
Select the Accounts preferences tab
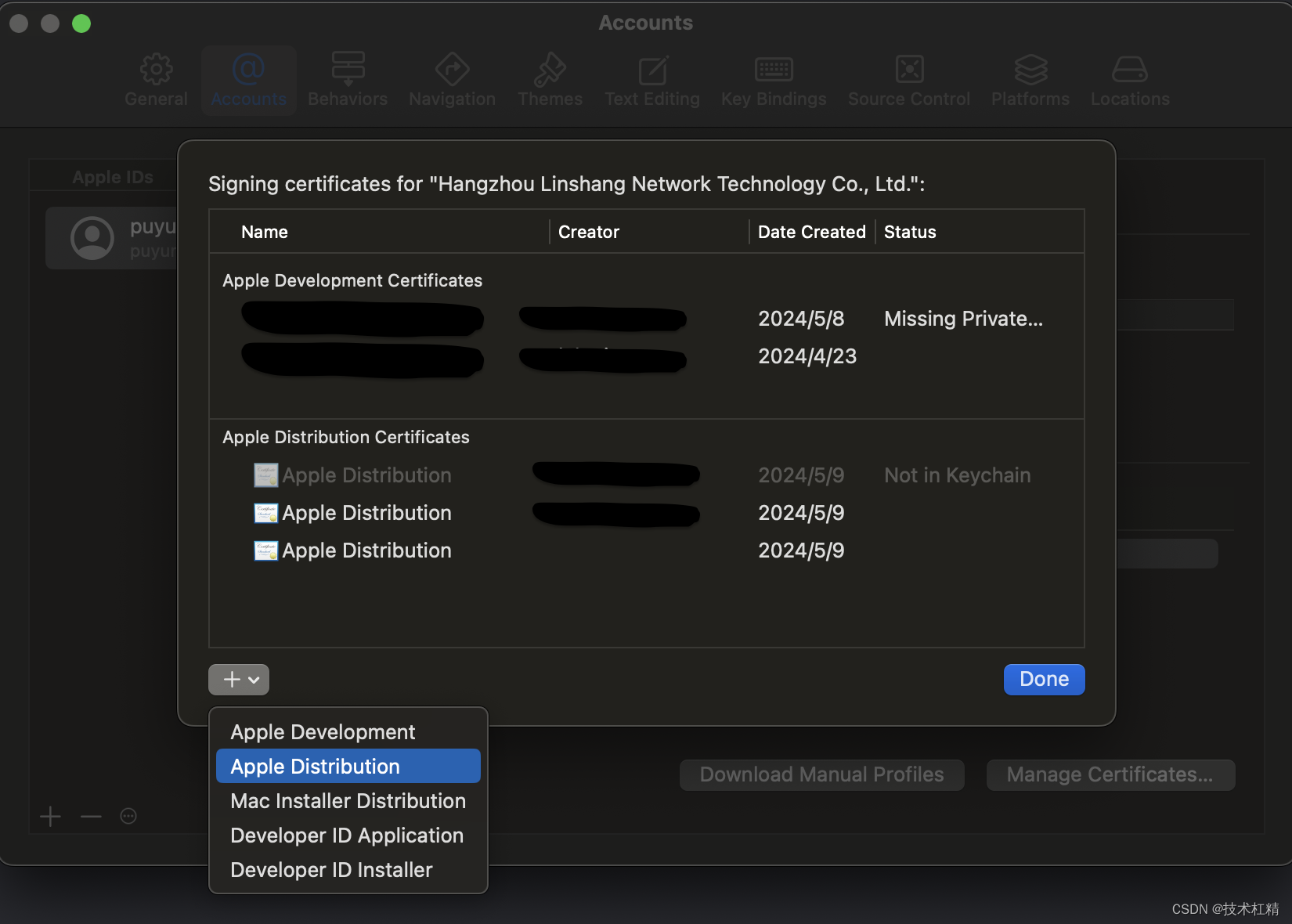(249, 81)
